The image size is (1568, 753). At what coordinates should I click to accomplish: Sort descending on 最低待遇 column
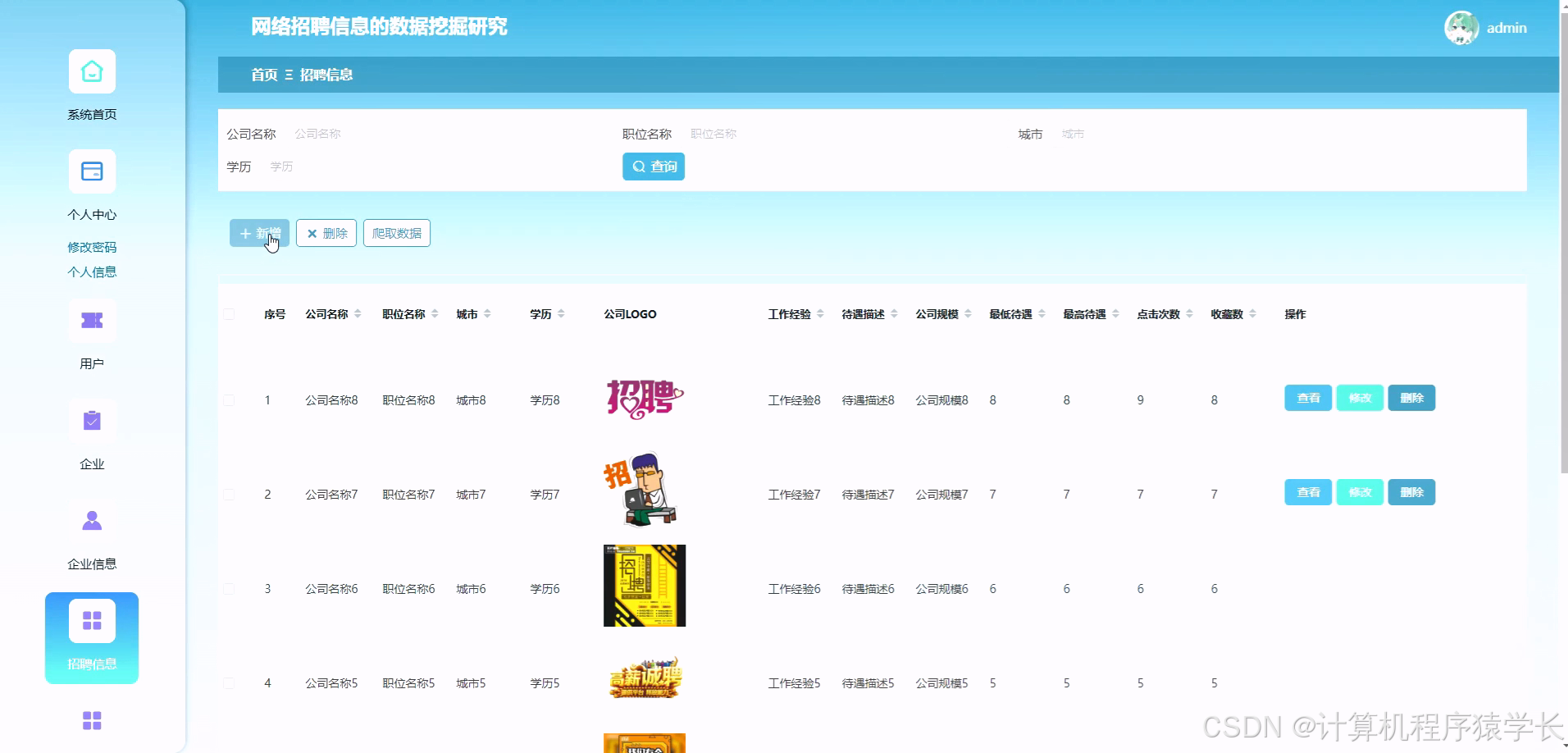(1042, 317)
